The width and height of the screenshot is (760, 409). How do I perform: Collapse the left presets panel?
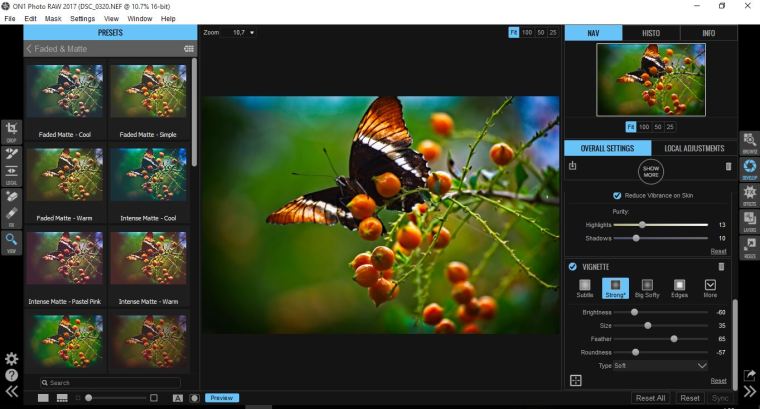coord(12,391)
